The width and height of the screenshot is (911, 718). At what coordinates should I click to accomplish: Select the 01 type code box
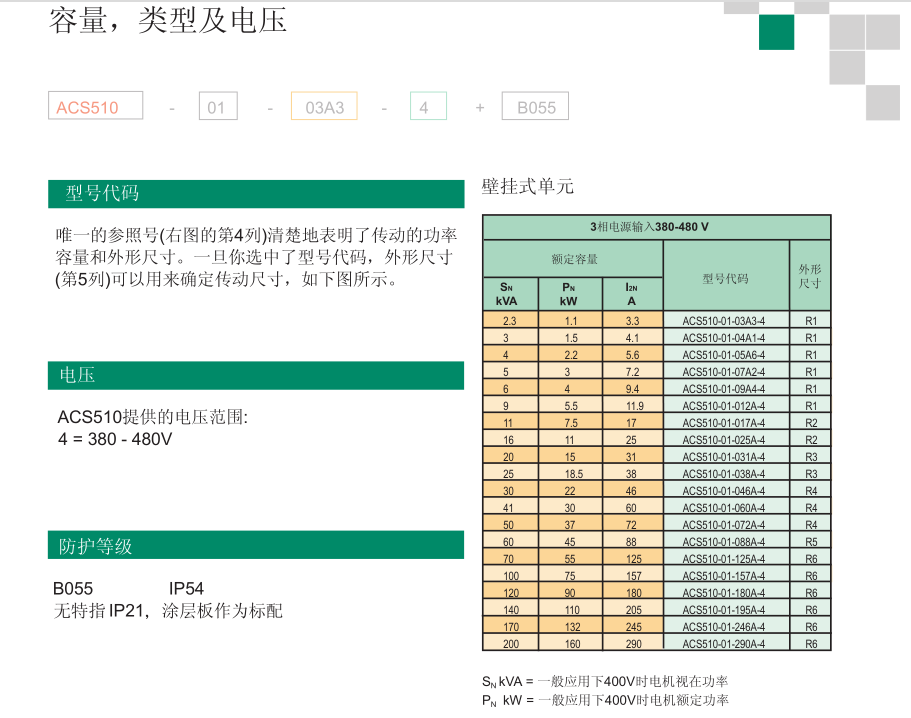click(218, 106)
